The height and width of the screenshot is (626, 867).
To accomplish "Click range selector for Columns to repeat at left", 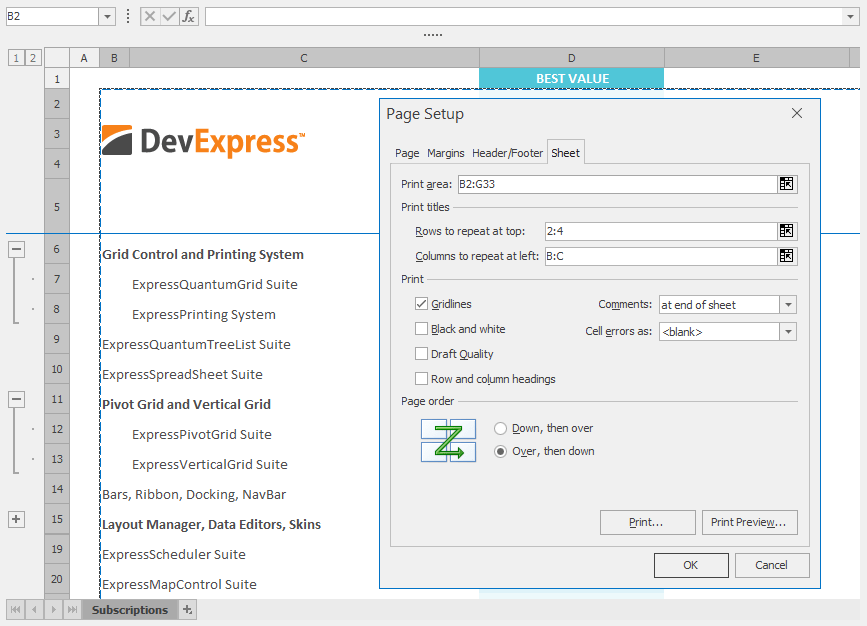I will point(786,255).
